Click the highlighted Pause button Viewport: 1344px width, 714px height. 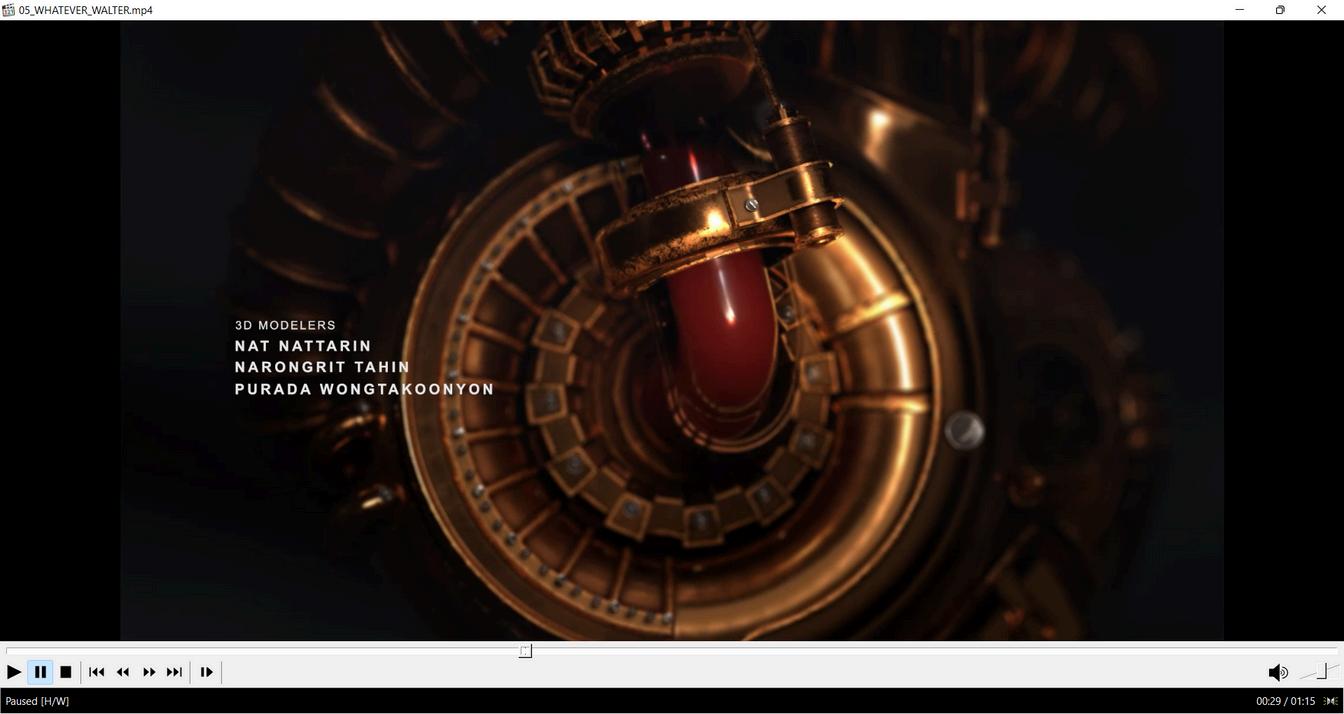pyautogui.click(x=40, y=672)
